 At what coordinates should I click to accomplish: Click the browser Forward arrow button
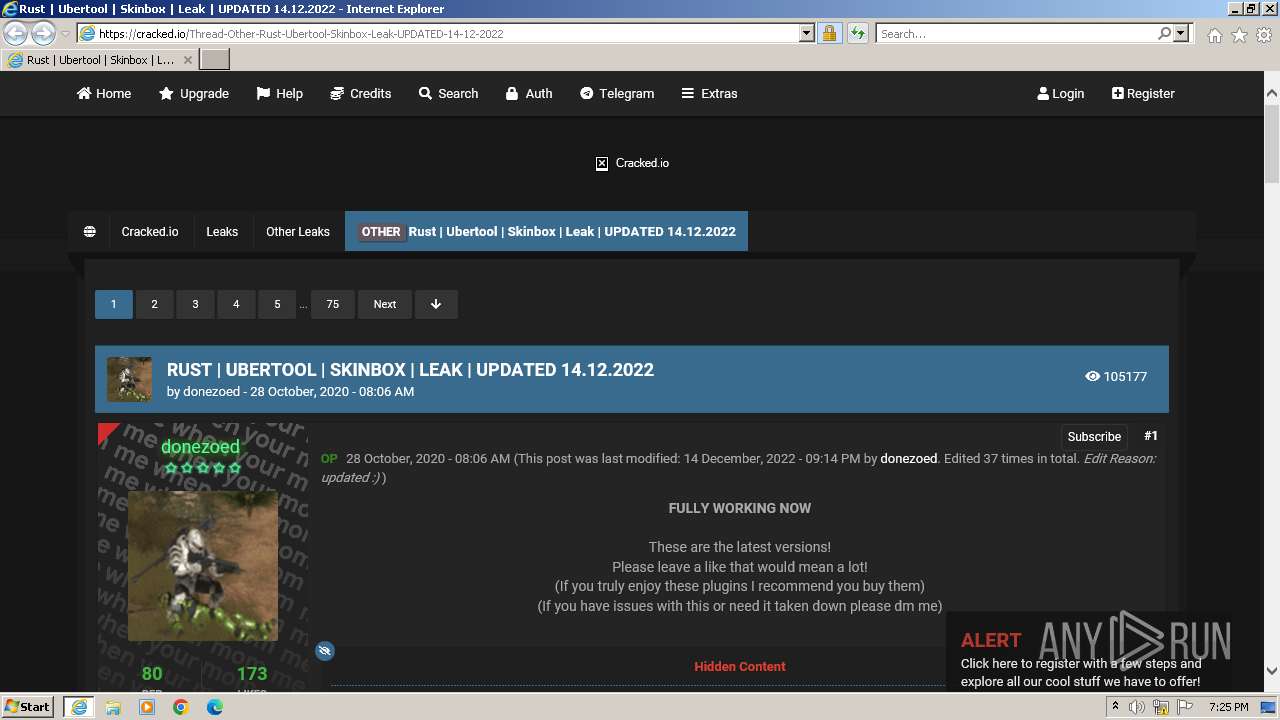[x=43, y=33]
